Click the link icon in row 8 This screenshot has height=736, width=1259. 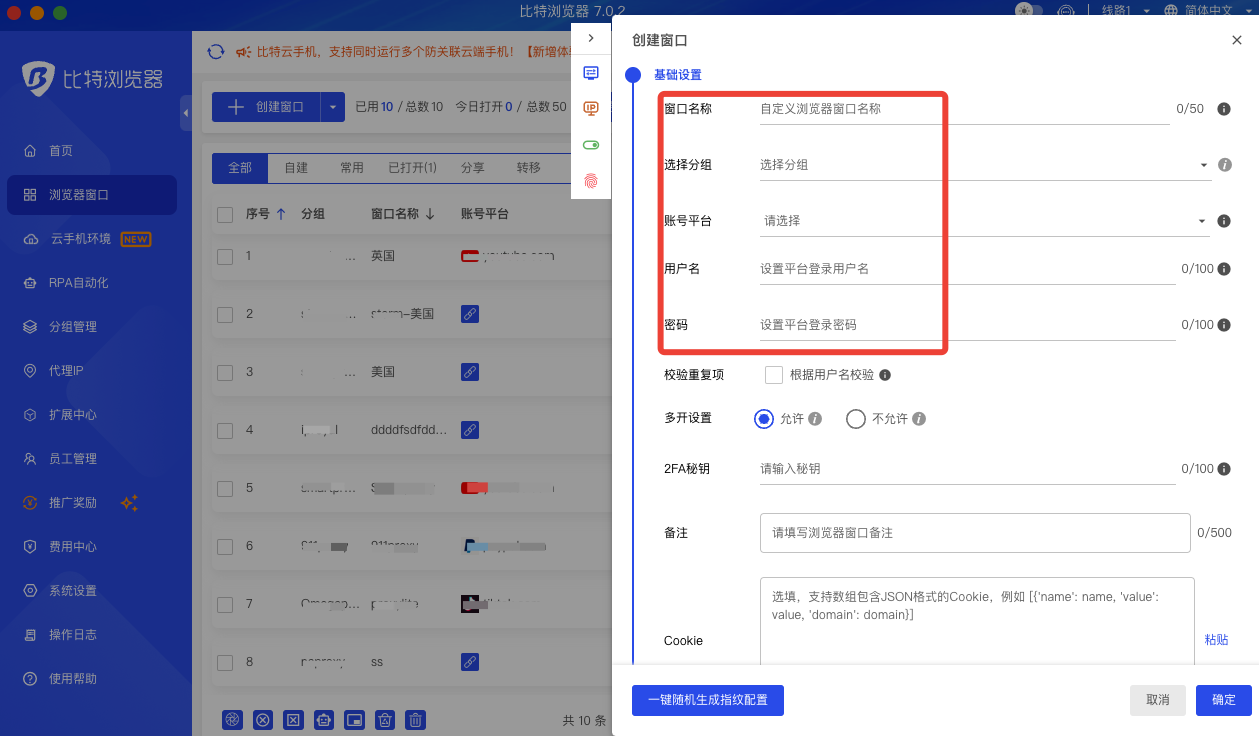[470, 662]
